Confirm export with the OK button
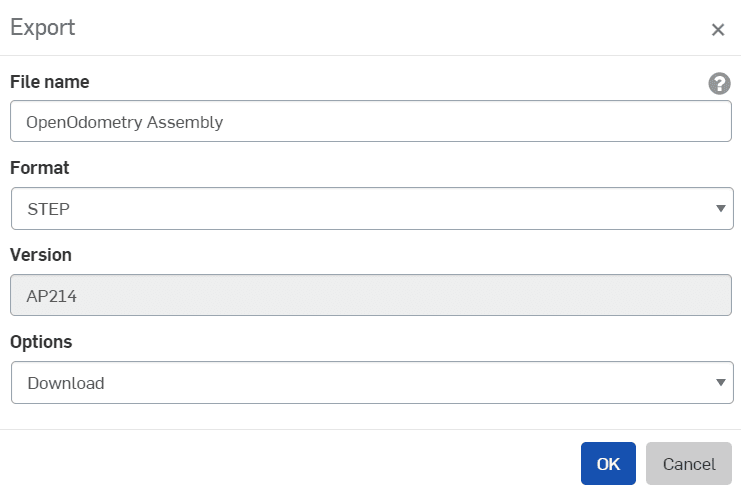Image resolution: width=741 pixels, height=495 pixels. click(608, 464)
